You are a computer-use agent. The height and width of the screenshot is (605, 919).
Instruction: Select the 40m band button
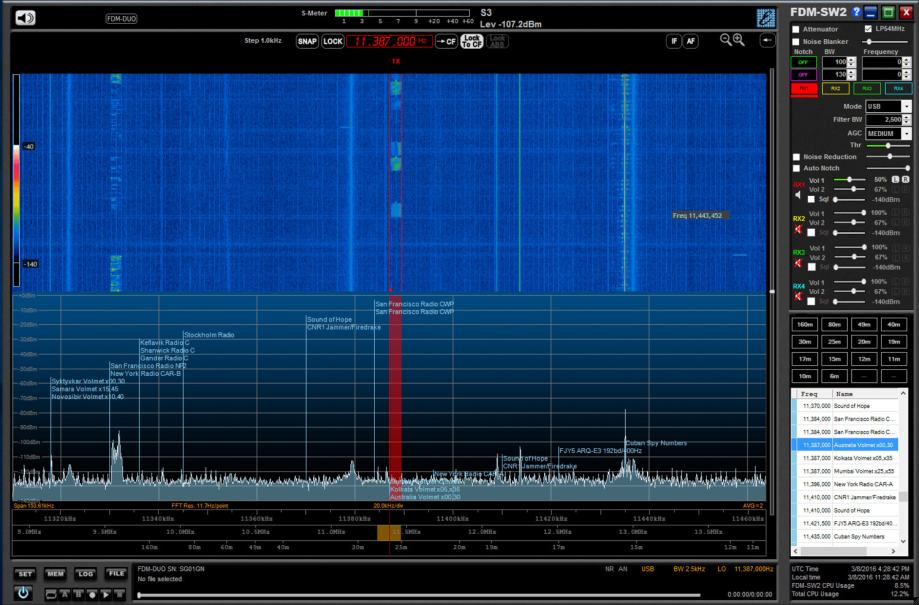pos(893,324)
